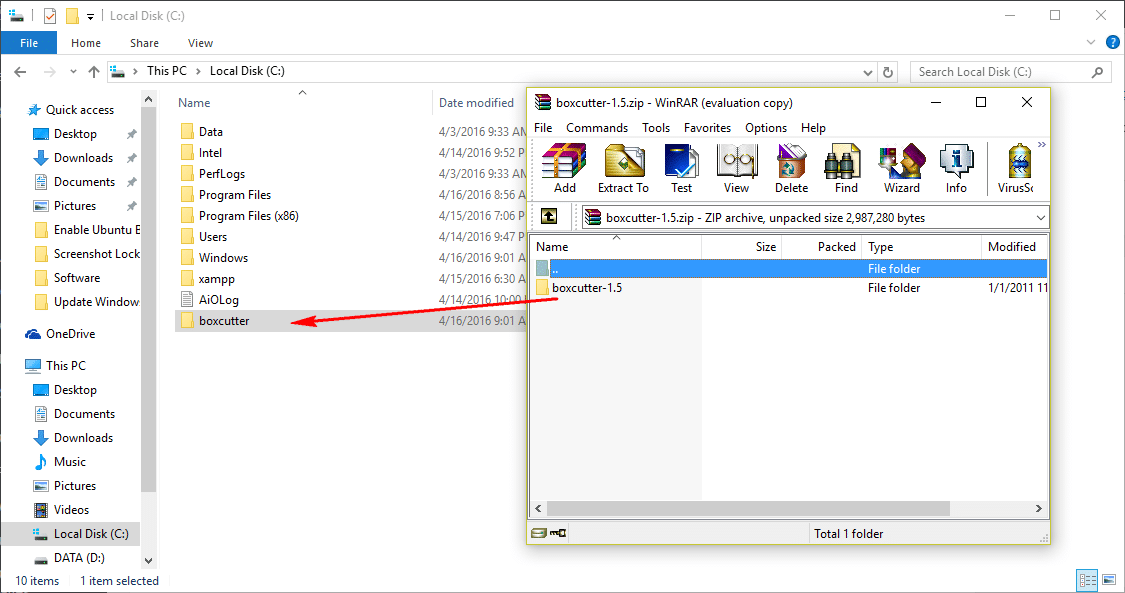This screenshot has height=593, width=1125.
Task: Click the drive icon in WinRAR status bar
Action: pos(538,533)
